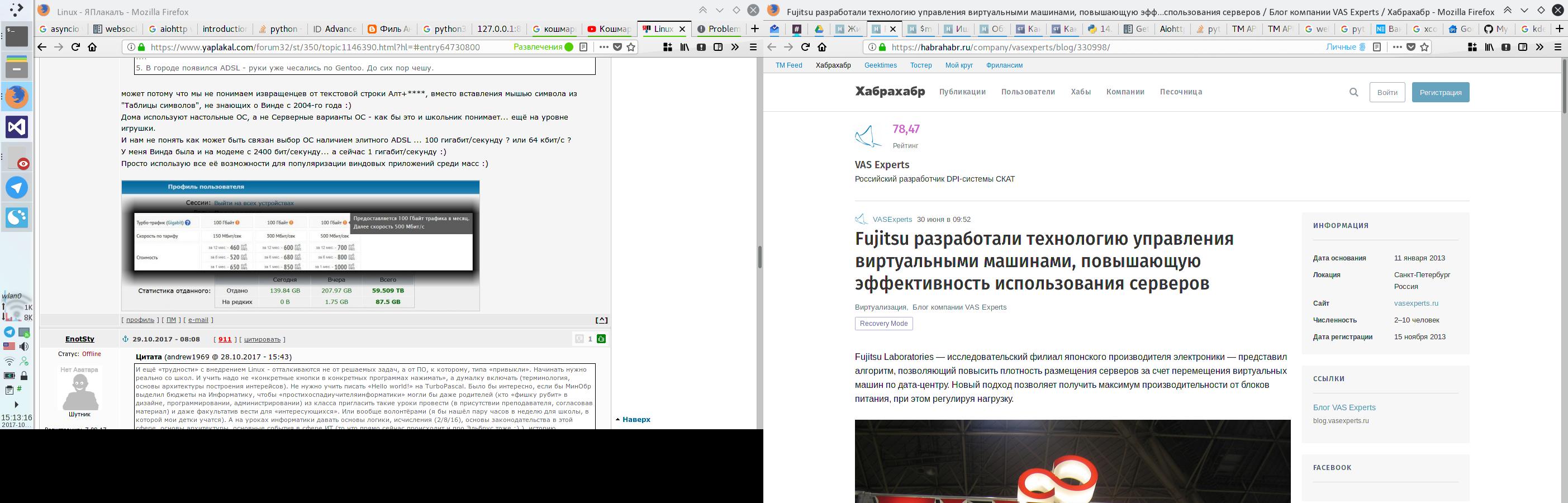Open reader view on the habrahabr page
This screenshot has height=503, width=1568.
click(x=1377, y=47)
